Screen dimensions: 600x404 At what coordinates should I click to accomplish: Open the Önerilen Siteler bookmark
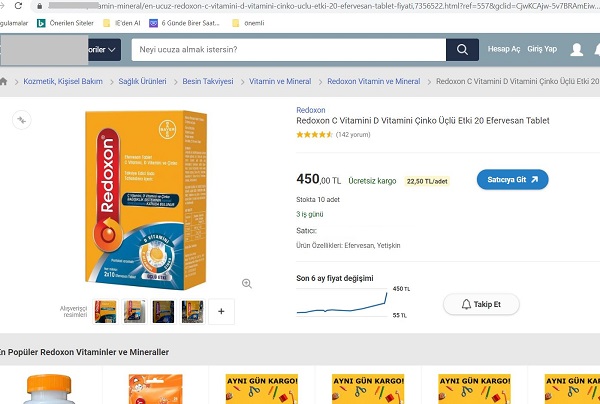pyautogui.click(x=64, y=22)
